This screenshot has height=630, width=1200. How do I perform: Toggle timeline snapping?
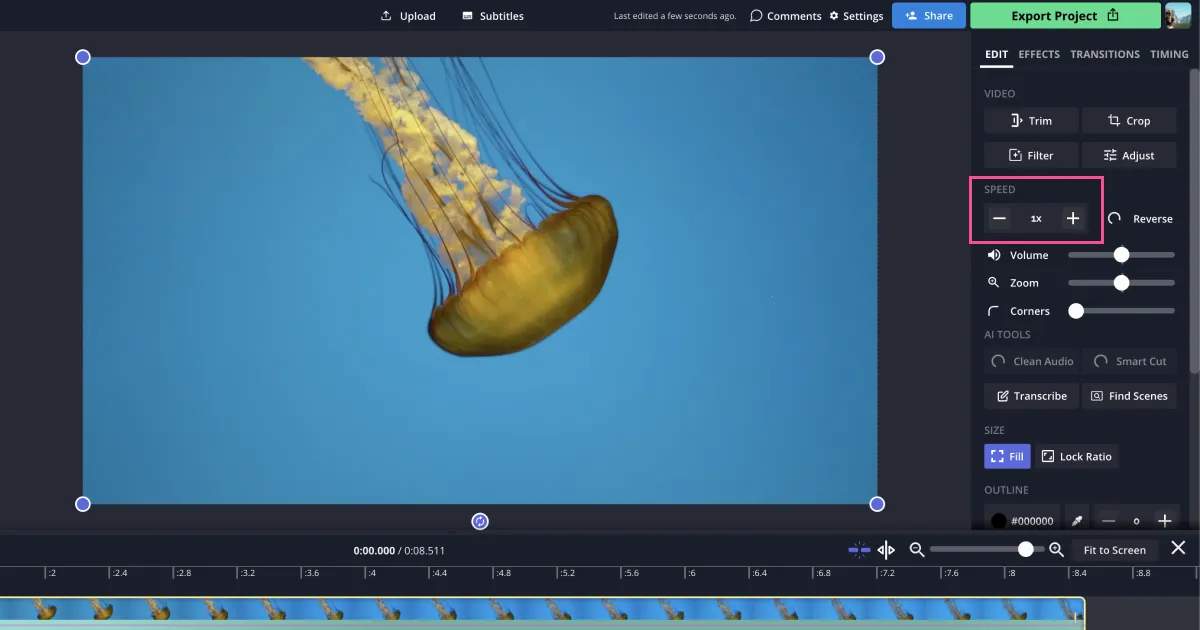859,549
